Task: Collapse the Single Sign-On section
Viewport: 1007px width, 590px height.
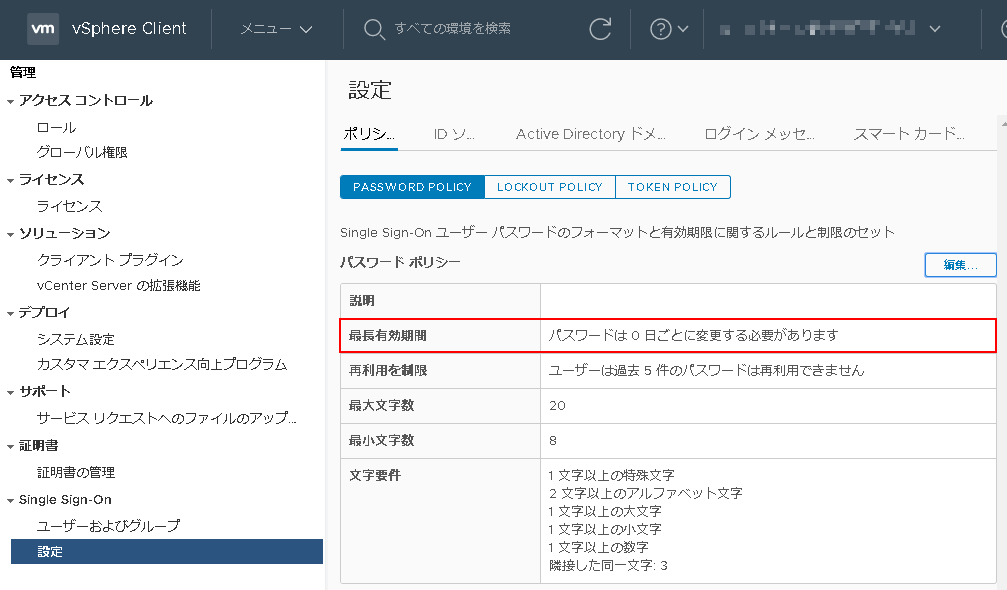Action: 10,500
